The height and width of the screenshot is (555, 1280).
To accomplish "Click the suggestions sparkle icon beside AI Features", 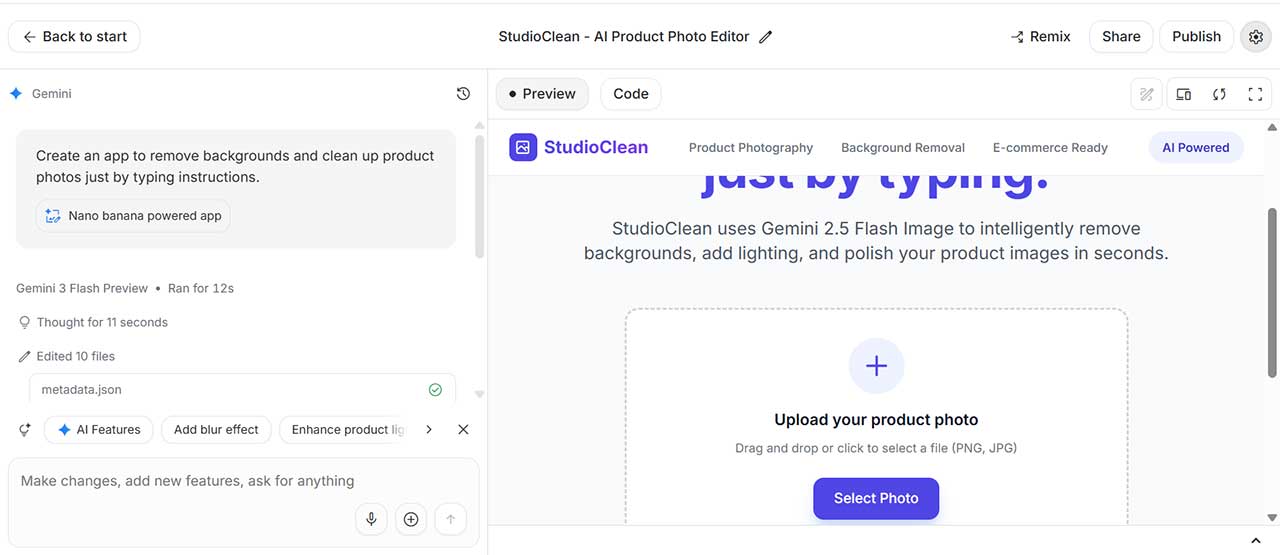I will pos(25,430).
